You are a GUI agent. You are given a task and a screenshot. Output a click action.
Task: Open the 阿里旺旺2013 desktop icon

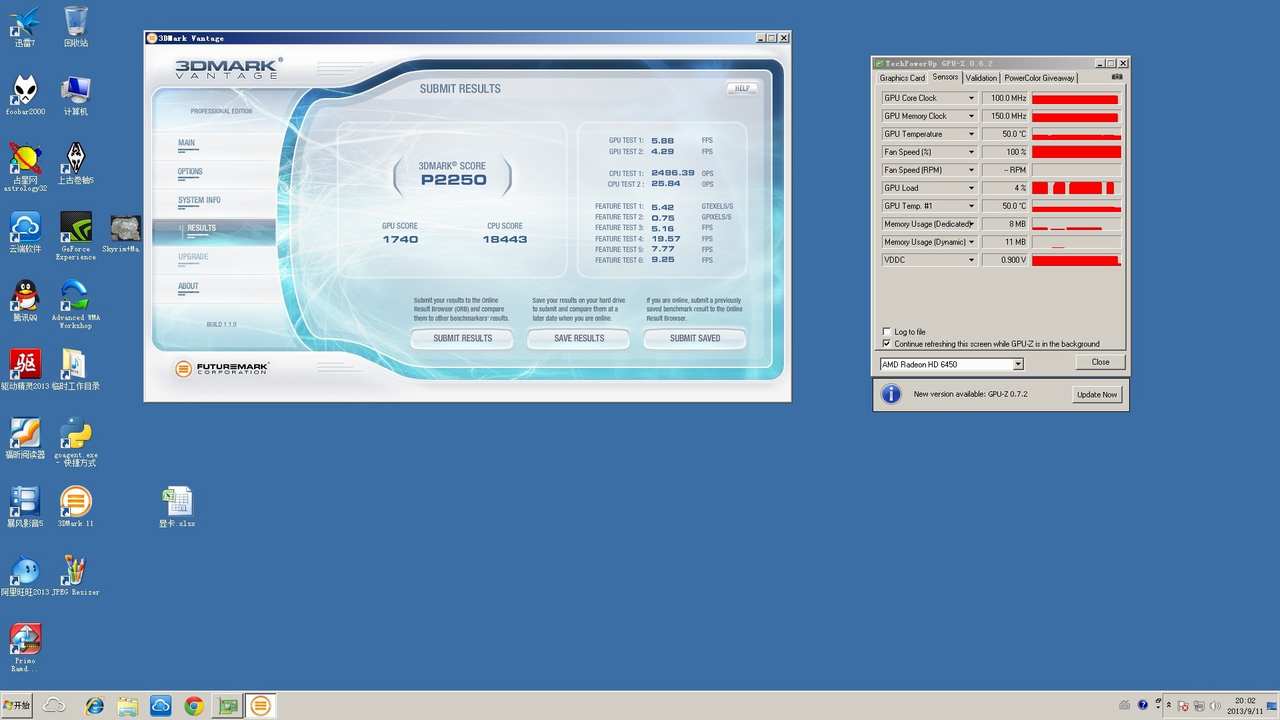[25, 575]
